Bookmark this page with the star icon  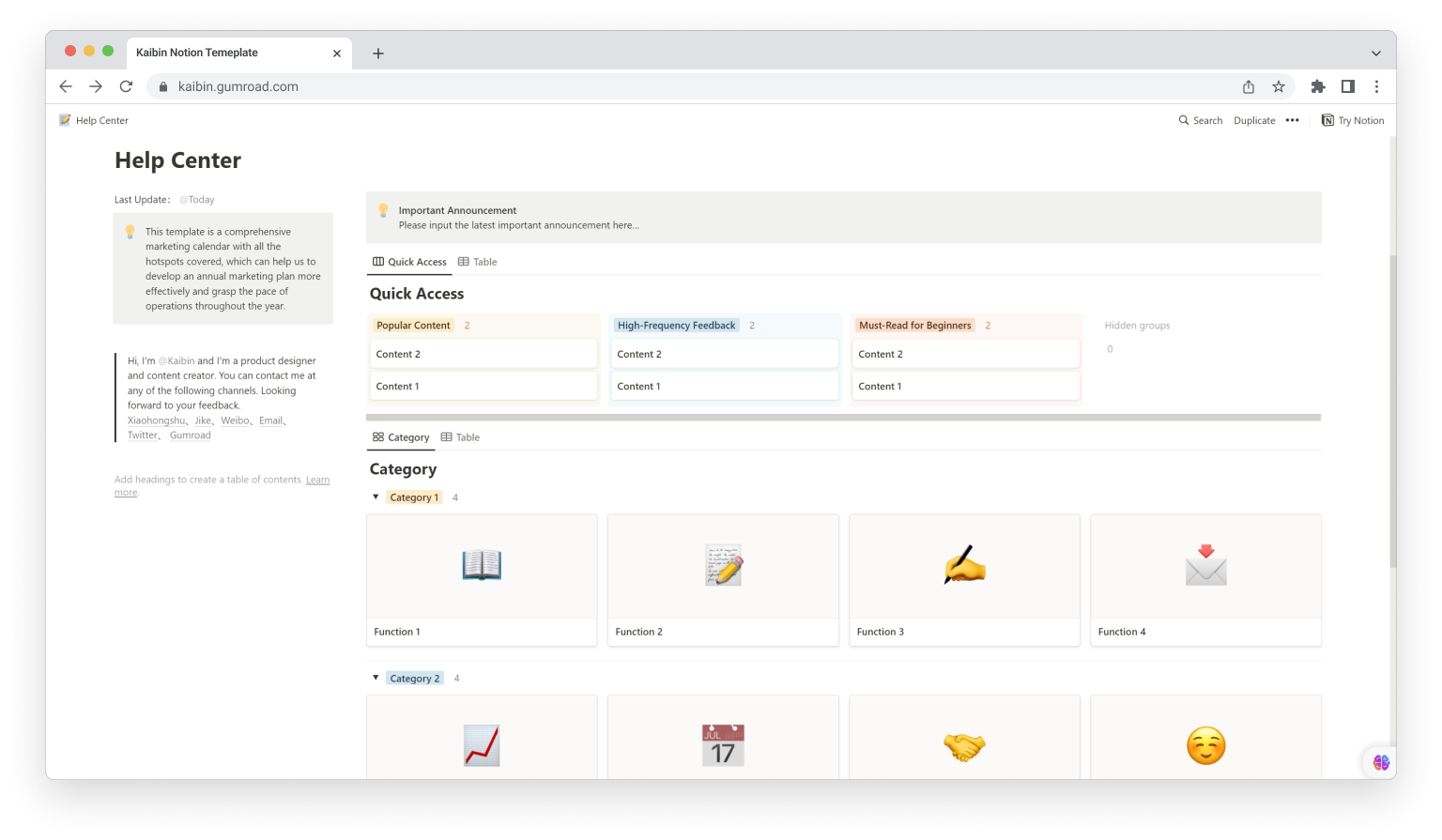coord(1279,86)
